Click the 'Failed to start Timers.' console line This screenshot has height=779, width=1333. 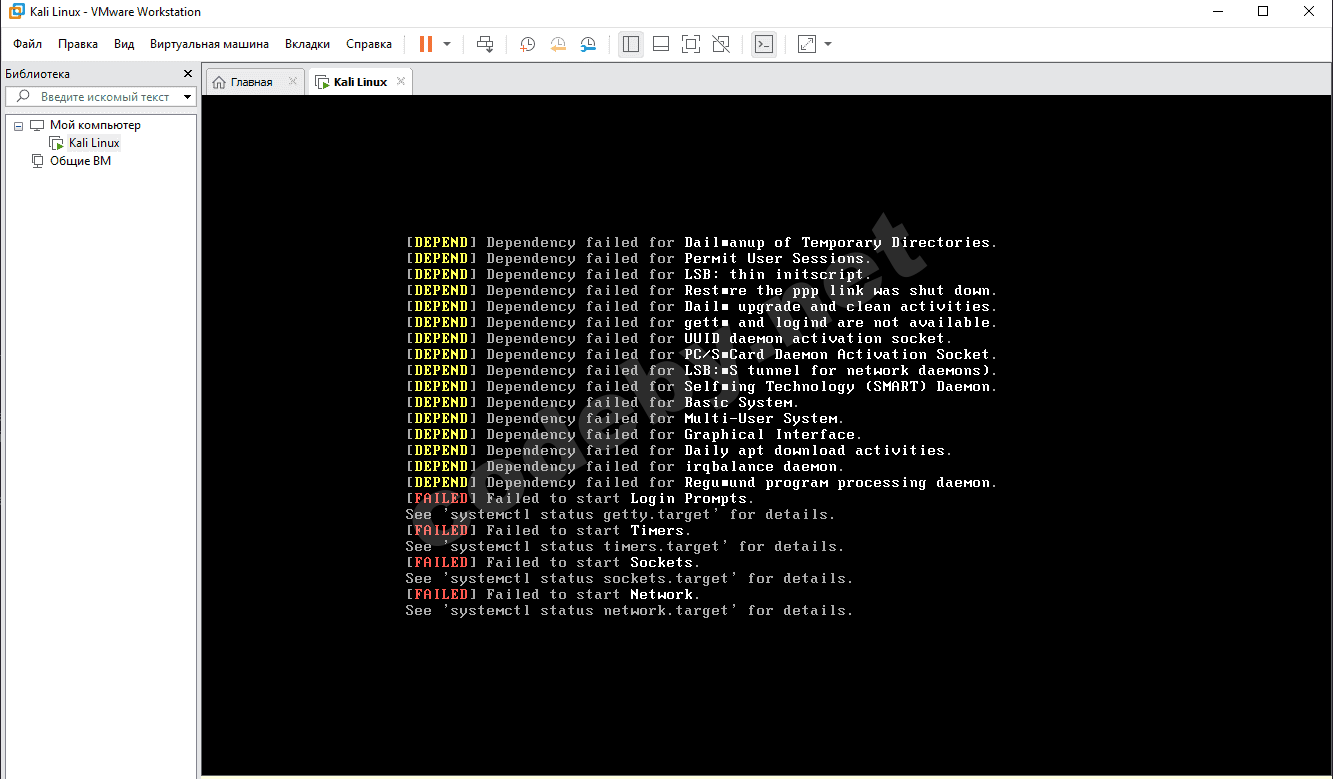(548, 530)
